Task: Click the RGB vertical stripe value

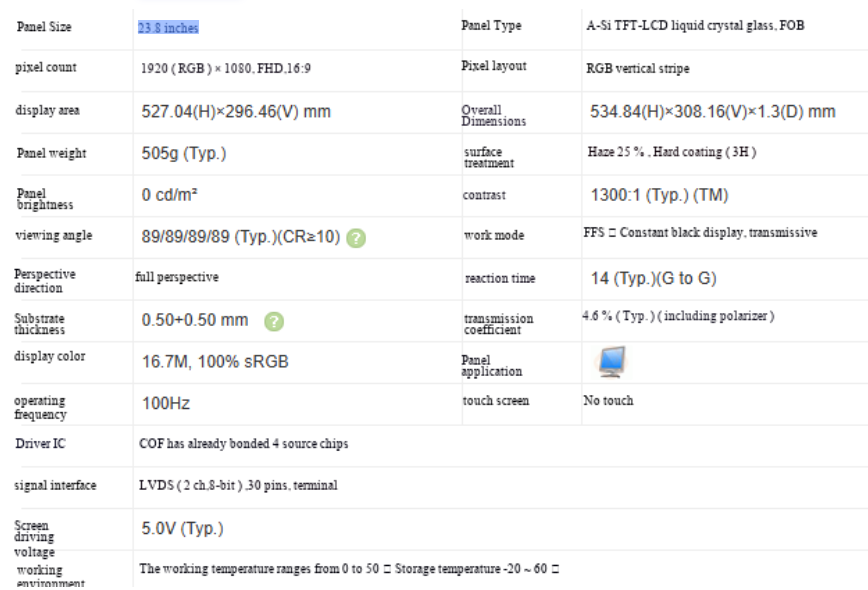Action: tap(638, 69)
